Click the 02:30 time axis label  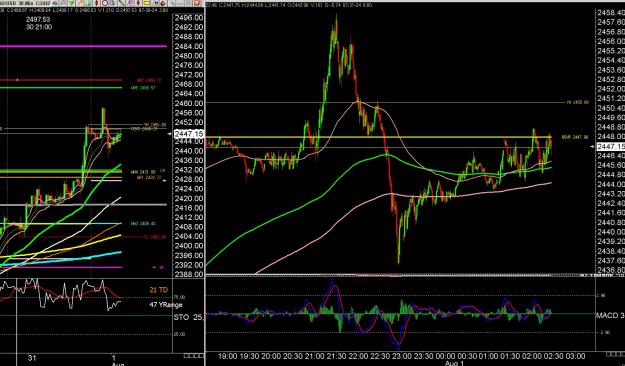click(x=554, y=356)
